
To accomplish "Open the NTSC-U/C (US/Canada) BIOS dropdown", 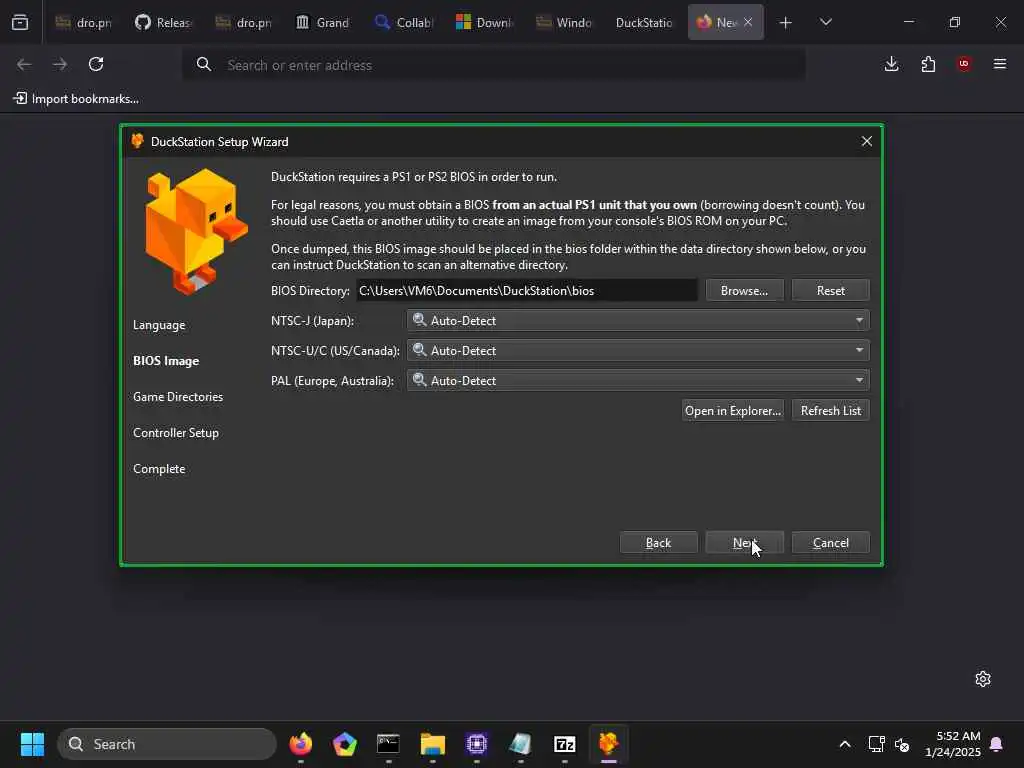I will [x=638, y=351].
